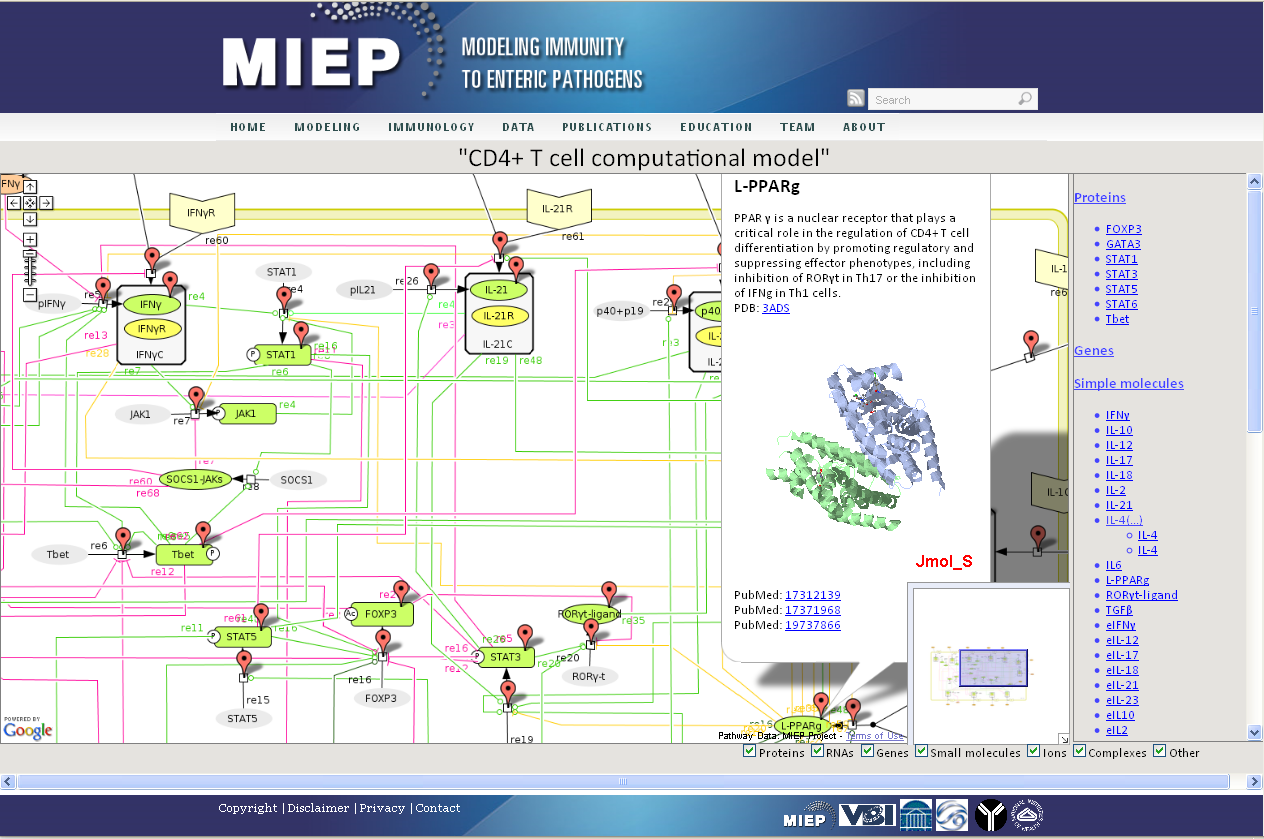Open the DATA menu item
This screenshot has height=839, width=1264.
tap(518, 127)
